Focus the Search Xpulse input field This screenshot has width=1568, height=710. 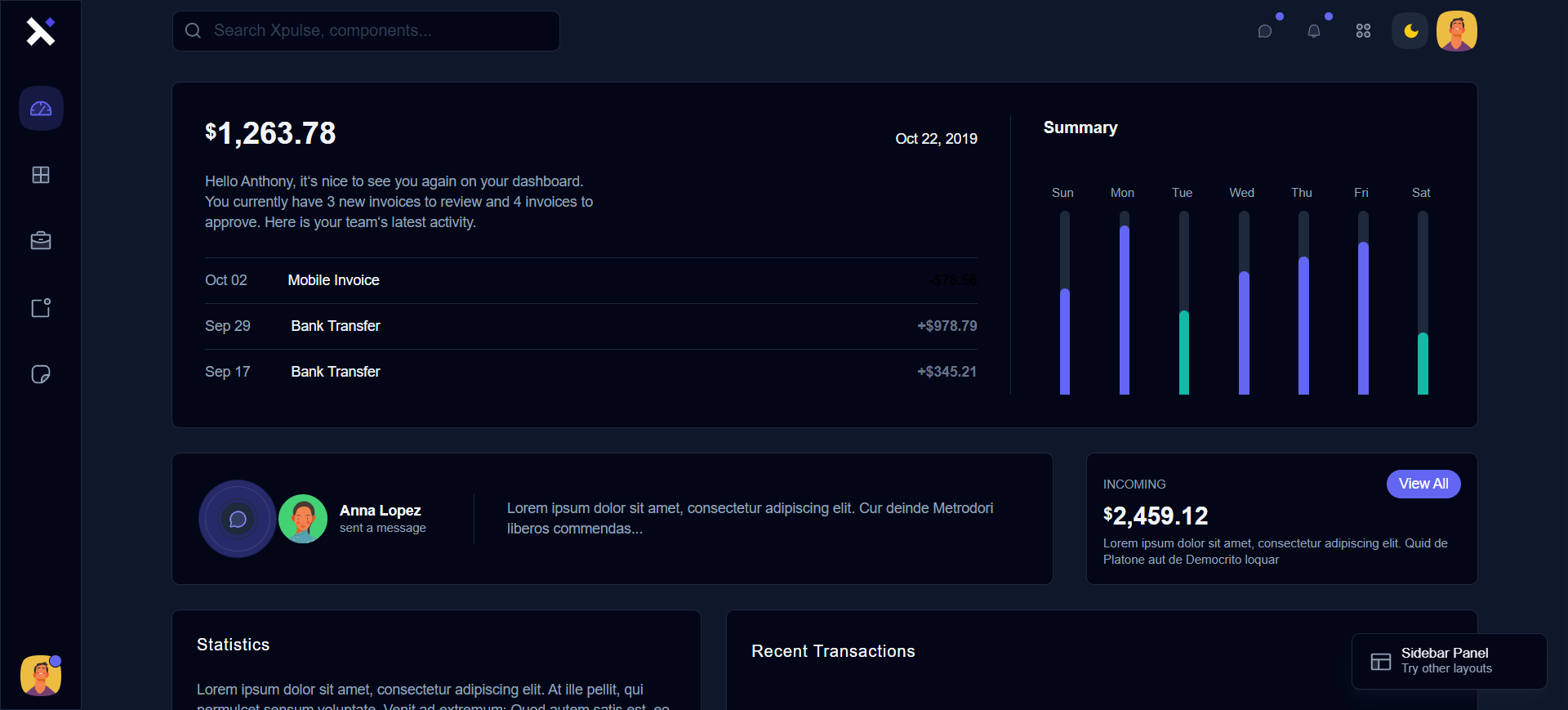coord(376,31)
